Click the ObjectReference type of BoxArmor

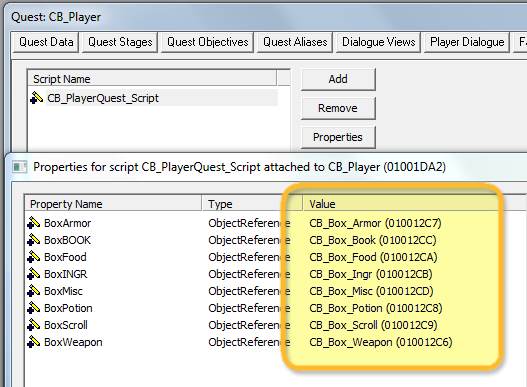(x=249, y=223)
